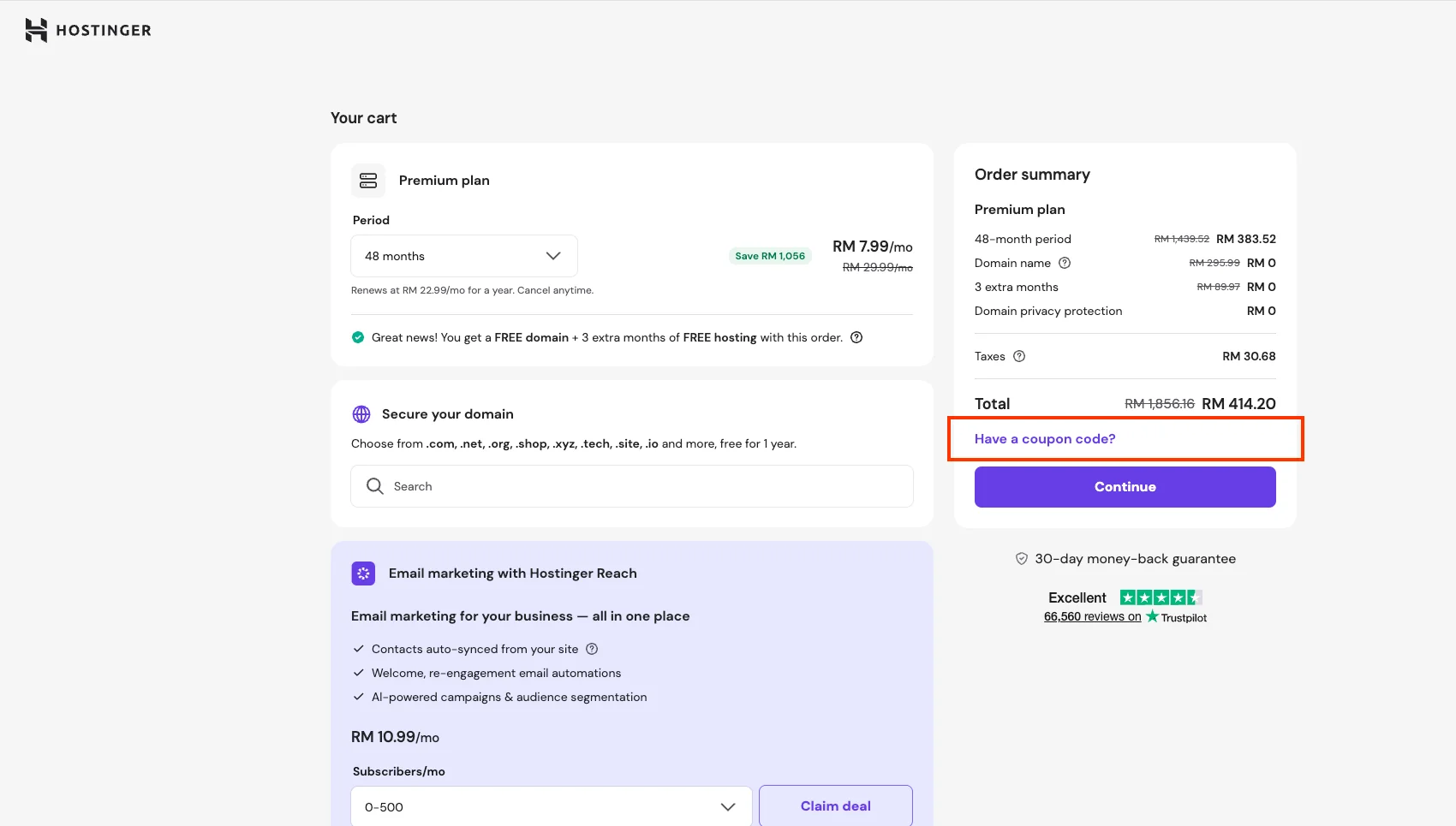
Task: Click the RM 7.99/mo price
Action: click(873, 247)
